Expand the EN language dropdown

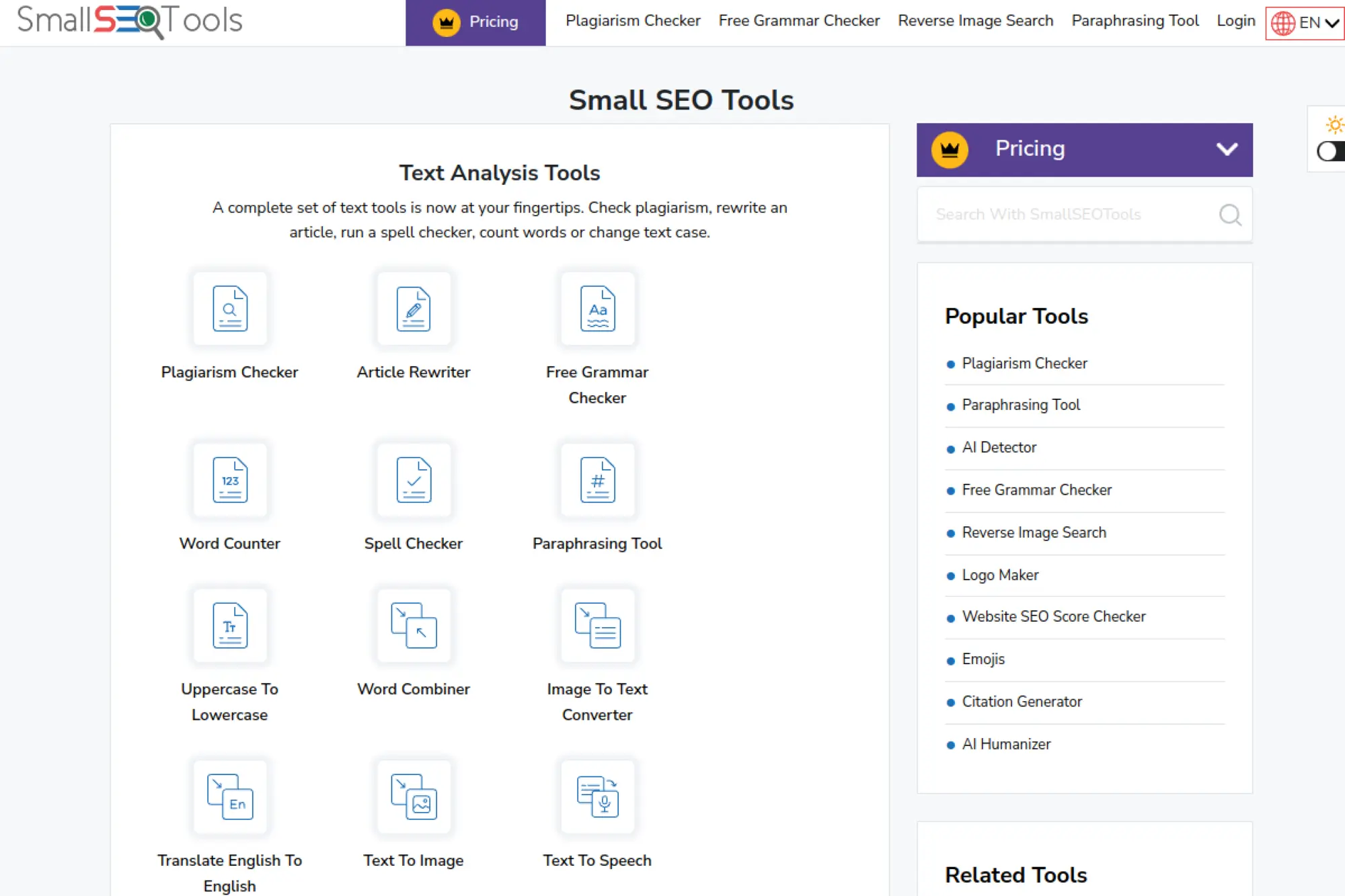[1303, 22]
